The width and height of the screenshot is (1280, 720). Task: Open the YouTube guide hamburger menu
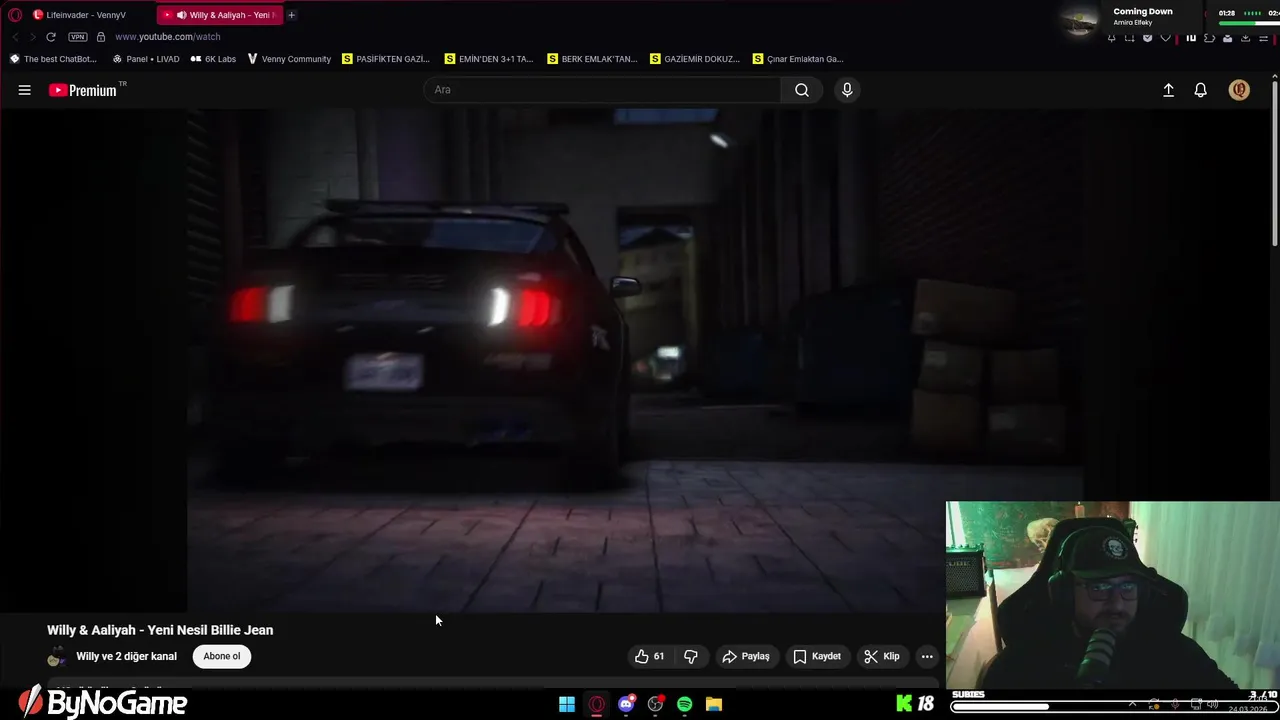pyautogui.click(x=24, y=90)
